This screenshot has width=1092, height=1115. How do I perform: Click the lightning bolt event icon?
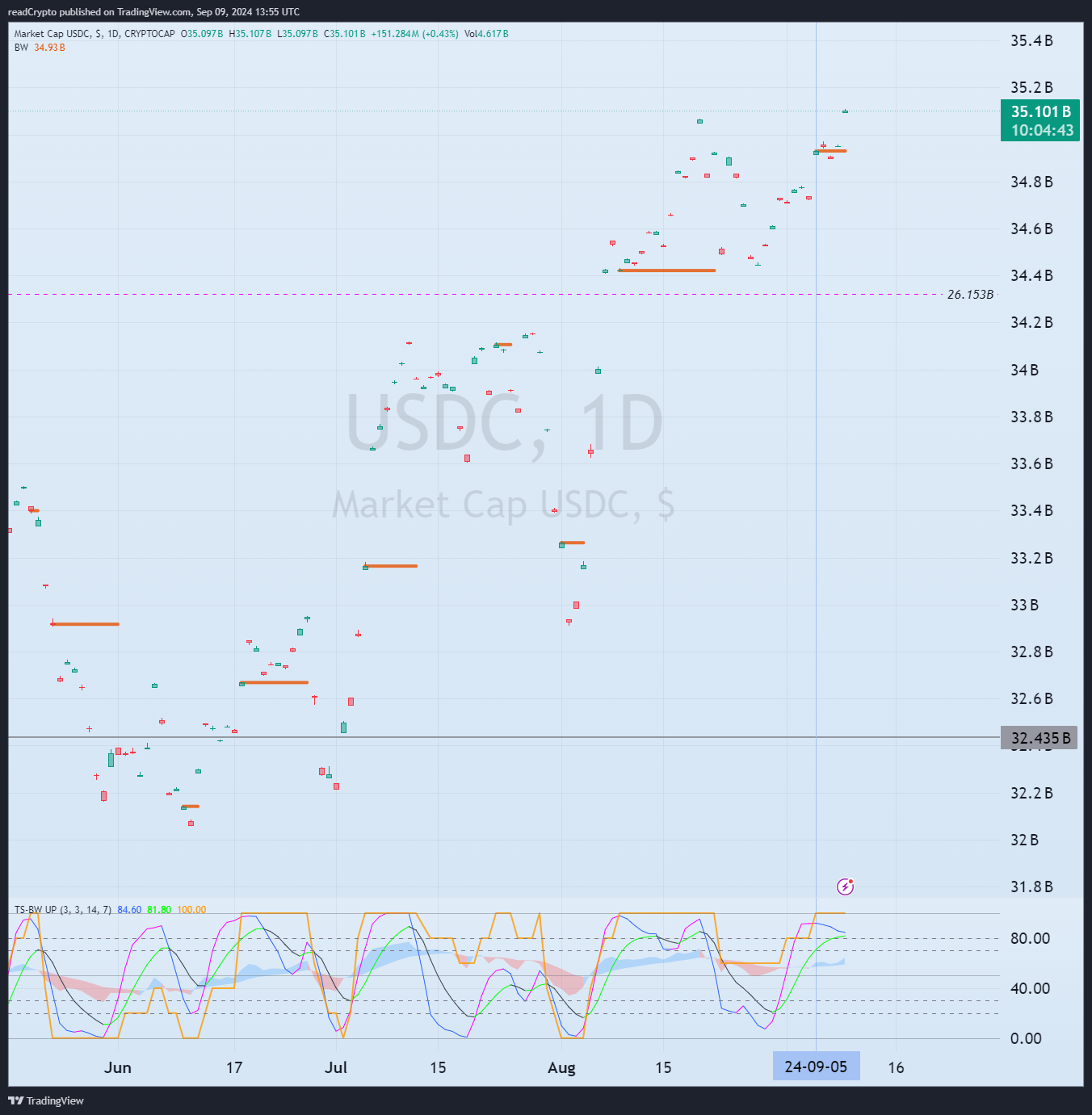tap(845, 887)
